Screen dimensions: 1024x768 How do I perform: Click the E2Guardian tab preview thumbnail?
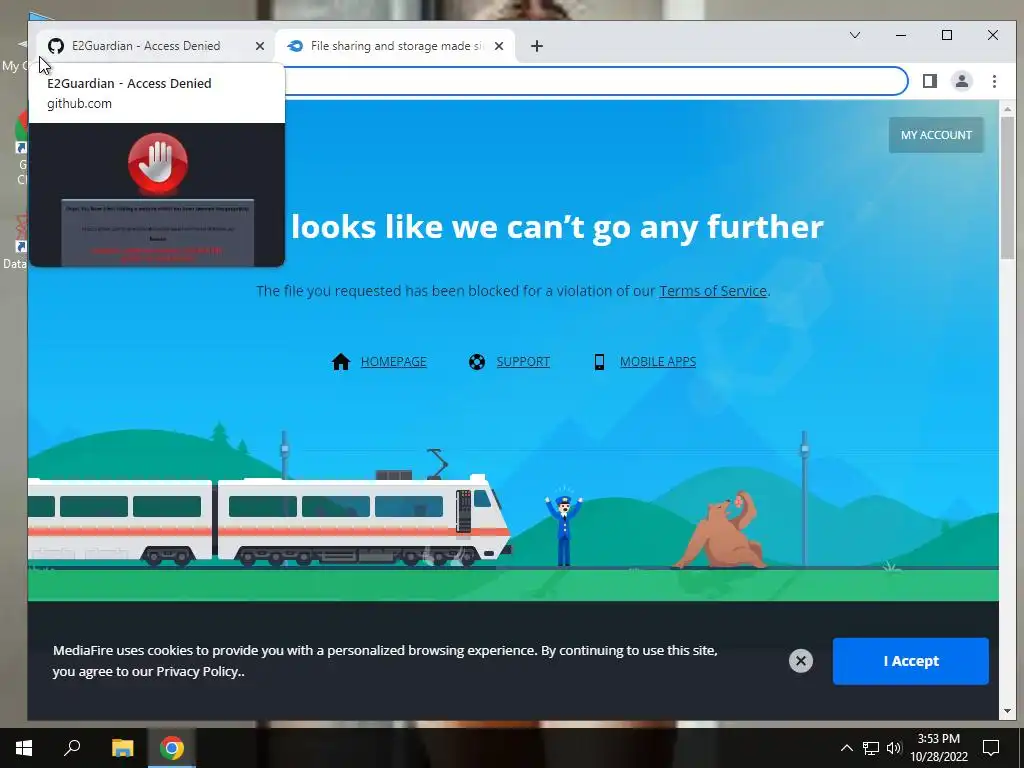[157, 195]
